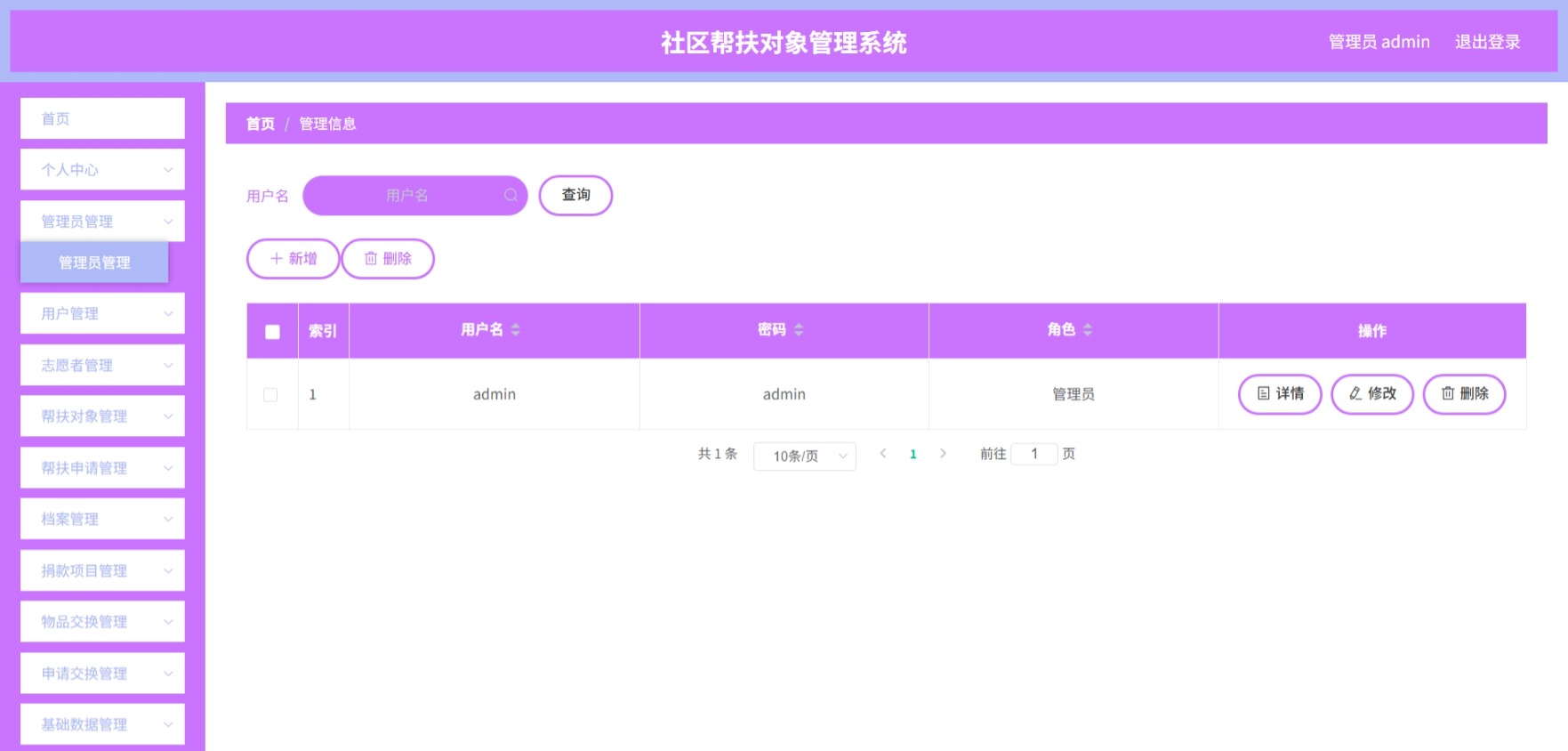Click the search magnifier icon in username field
Viewport: 1568px width, 751px height.
511,195
